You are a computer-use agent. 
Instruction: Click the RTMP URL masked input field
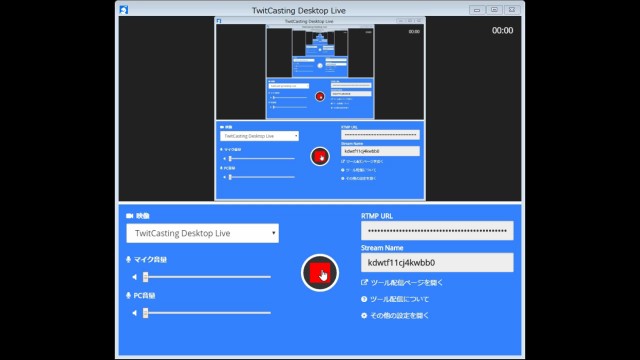point(437,231)
